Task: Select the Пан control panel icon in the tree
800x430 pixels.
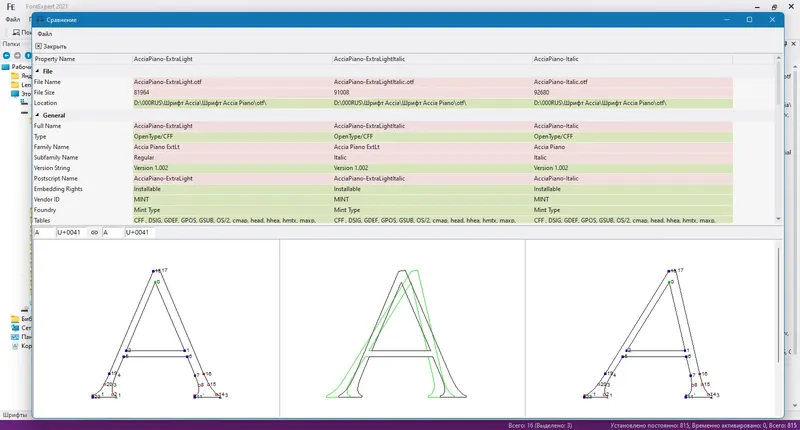Action: 15,337
